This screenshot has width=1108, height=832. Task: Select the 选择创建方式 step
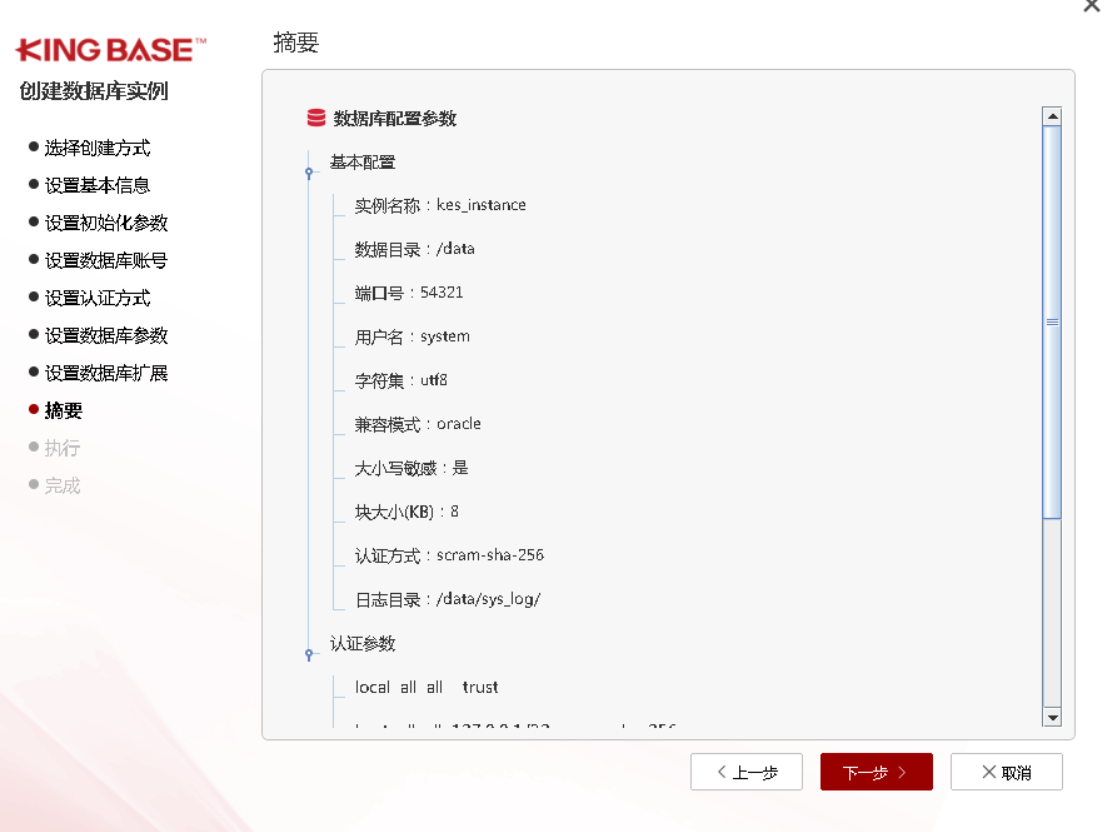[x=97, y=148]
